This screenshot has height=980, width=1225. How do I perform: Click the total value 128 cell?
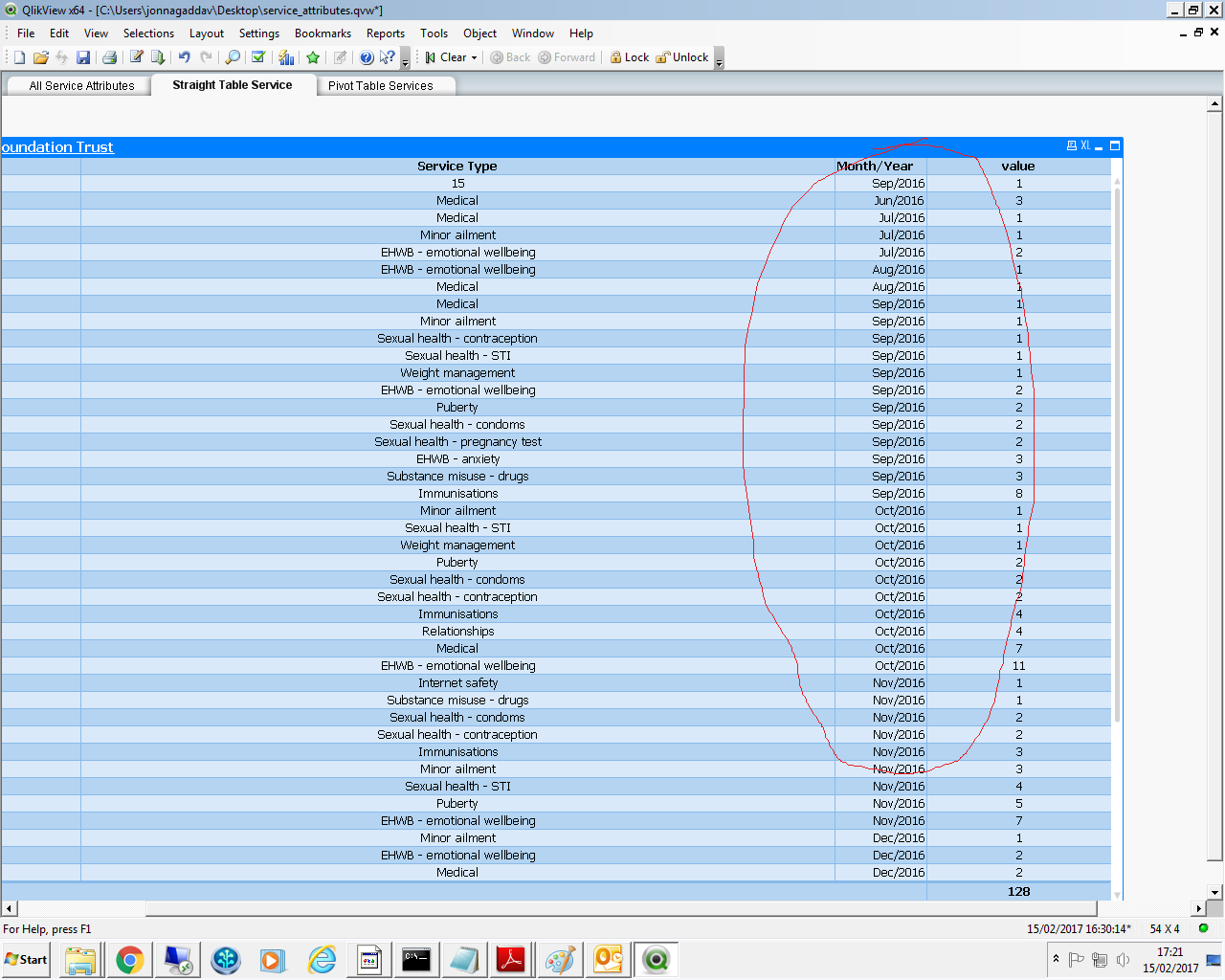[1018, 891]
